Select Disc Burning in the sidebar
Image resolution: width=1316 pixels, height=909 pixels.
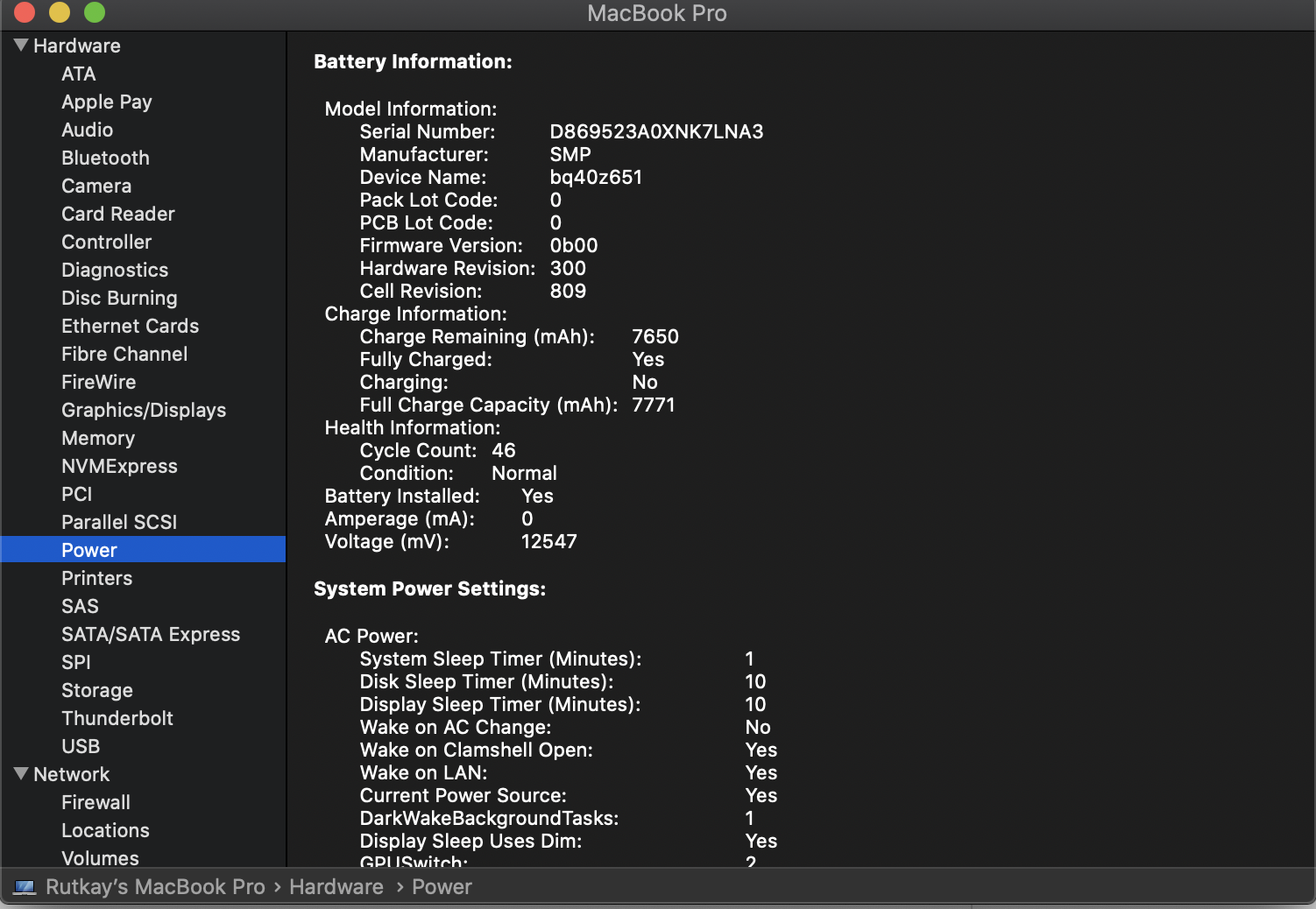coord(119,298)
